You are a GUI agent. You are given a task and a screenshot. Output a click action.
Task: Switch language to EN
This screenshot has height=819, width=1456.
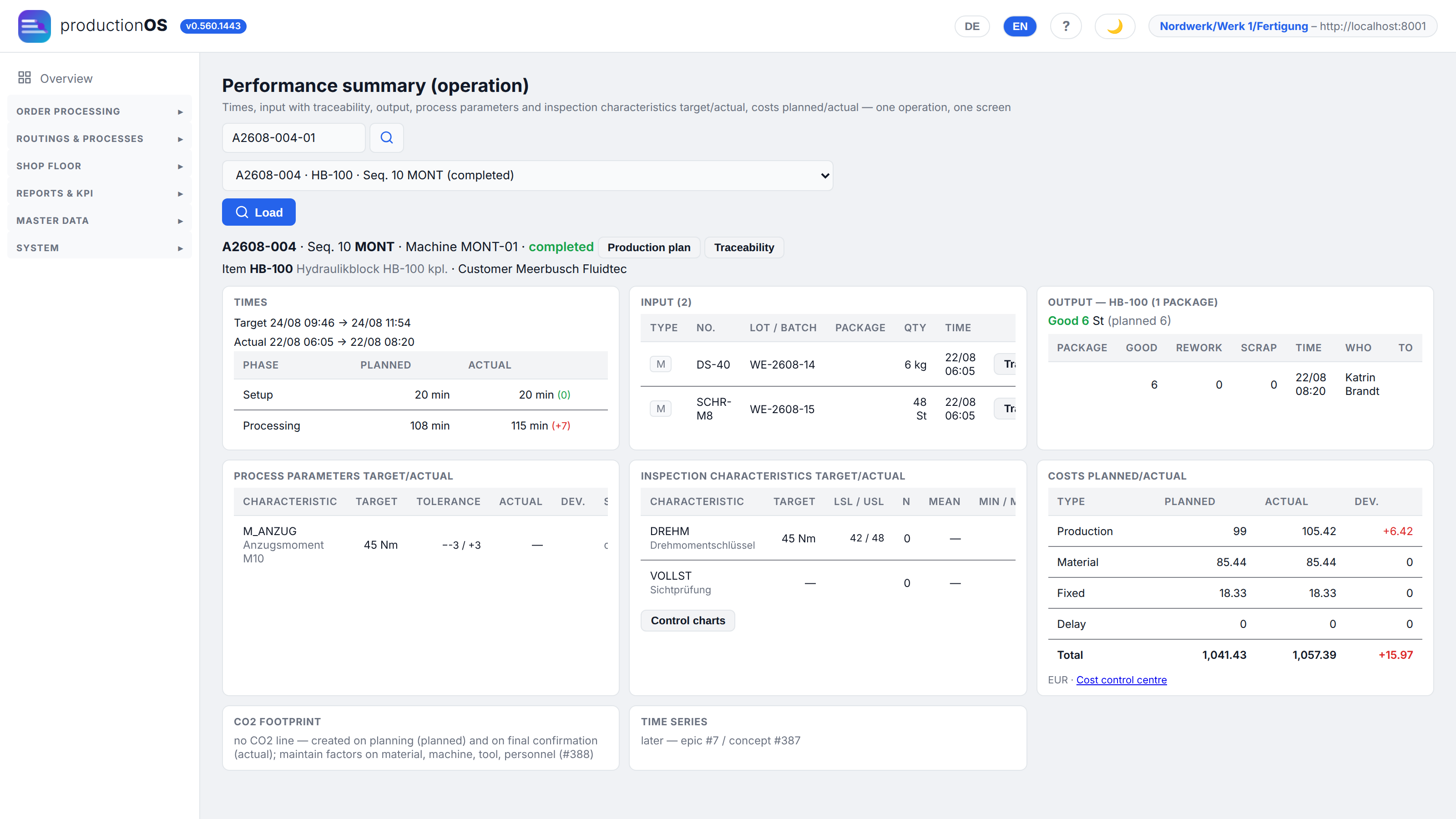tap(1020, 26)
